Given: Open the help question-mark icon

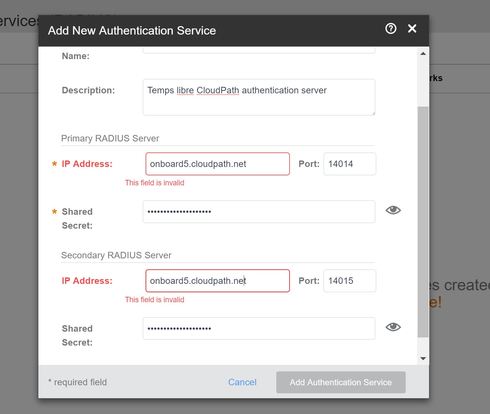Looking at the screenshot, I should pos(391,29).
